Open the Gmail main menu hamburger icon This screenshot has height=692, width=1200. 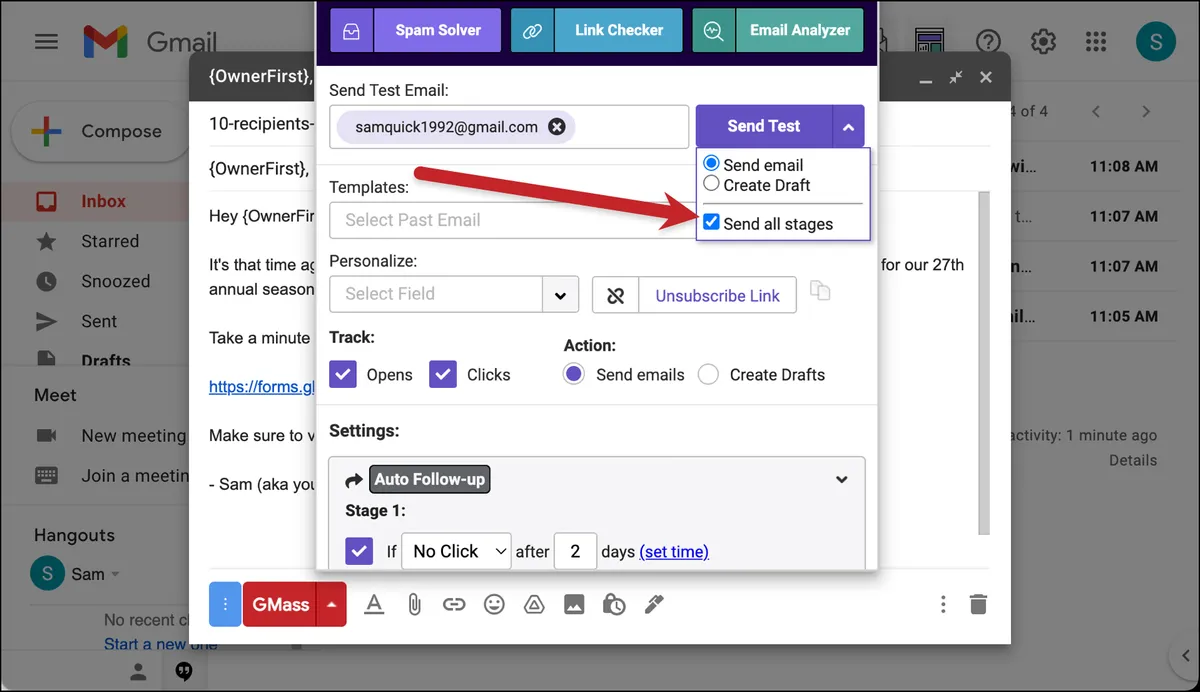coord(46,42)
